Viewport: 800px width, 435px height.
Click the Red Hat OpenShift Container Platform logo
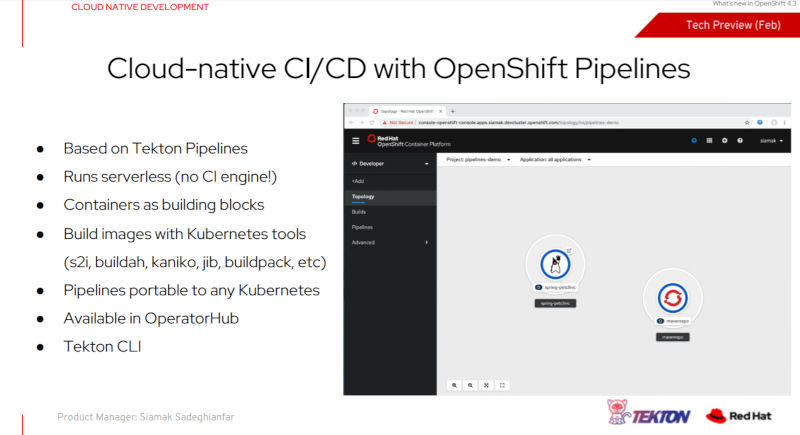click(409, 141)
